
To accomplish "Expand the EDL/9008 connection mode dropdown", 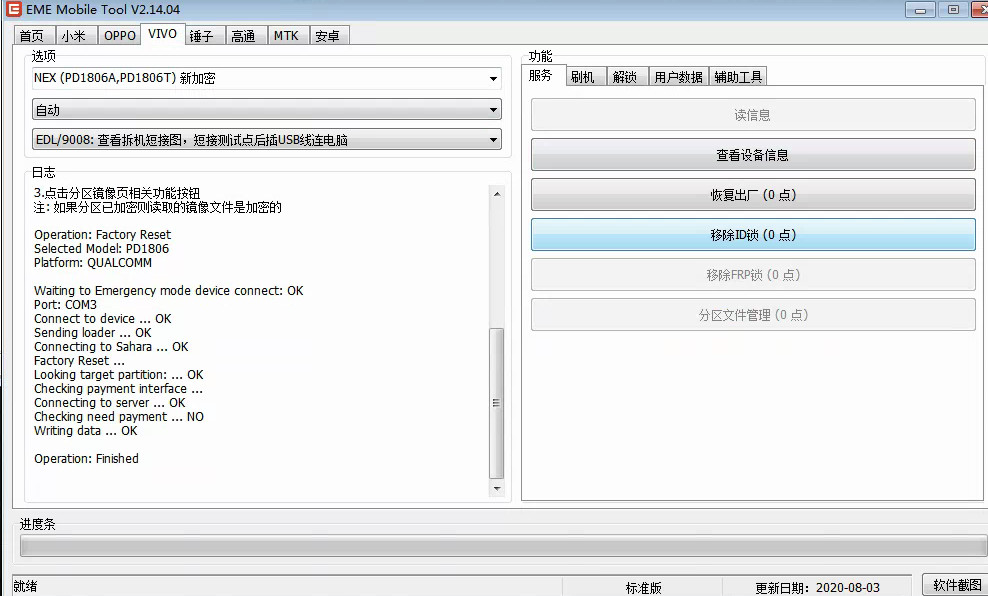I will [x=267, y=140].
